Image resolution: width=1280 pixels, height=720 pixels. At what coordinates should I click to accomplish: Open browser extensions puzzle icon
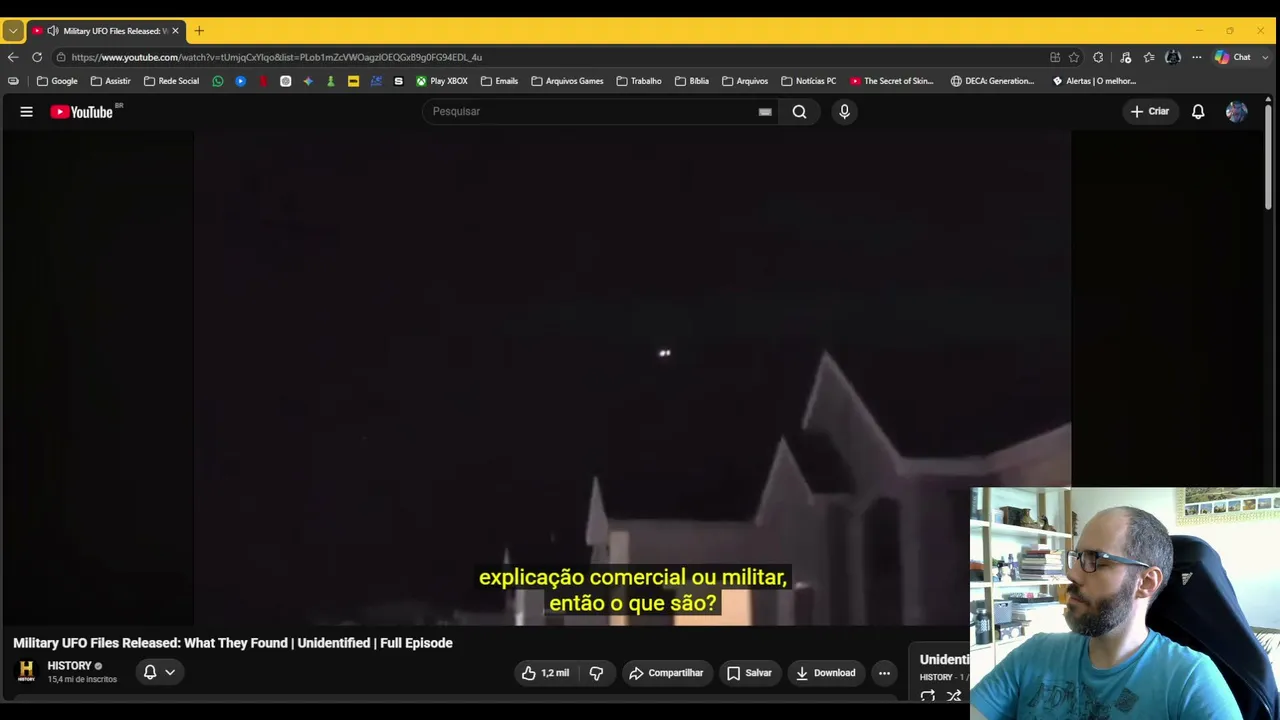click(1098, 57)
